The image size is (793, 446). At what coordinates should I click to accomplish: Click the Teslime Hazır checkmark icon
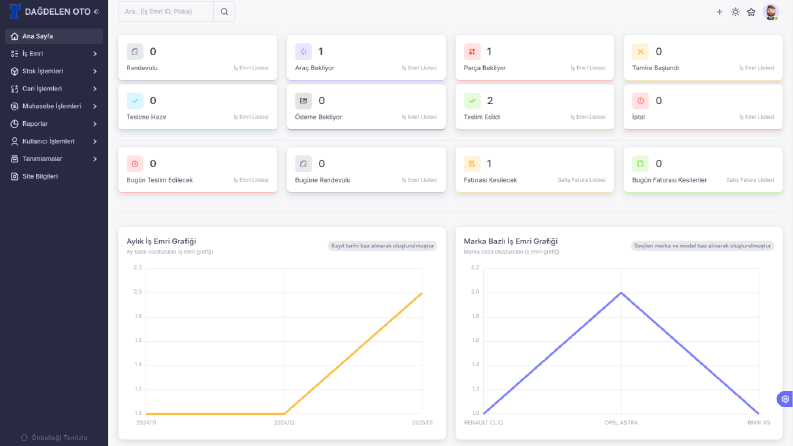135,101
